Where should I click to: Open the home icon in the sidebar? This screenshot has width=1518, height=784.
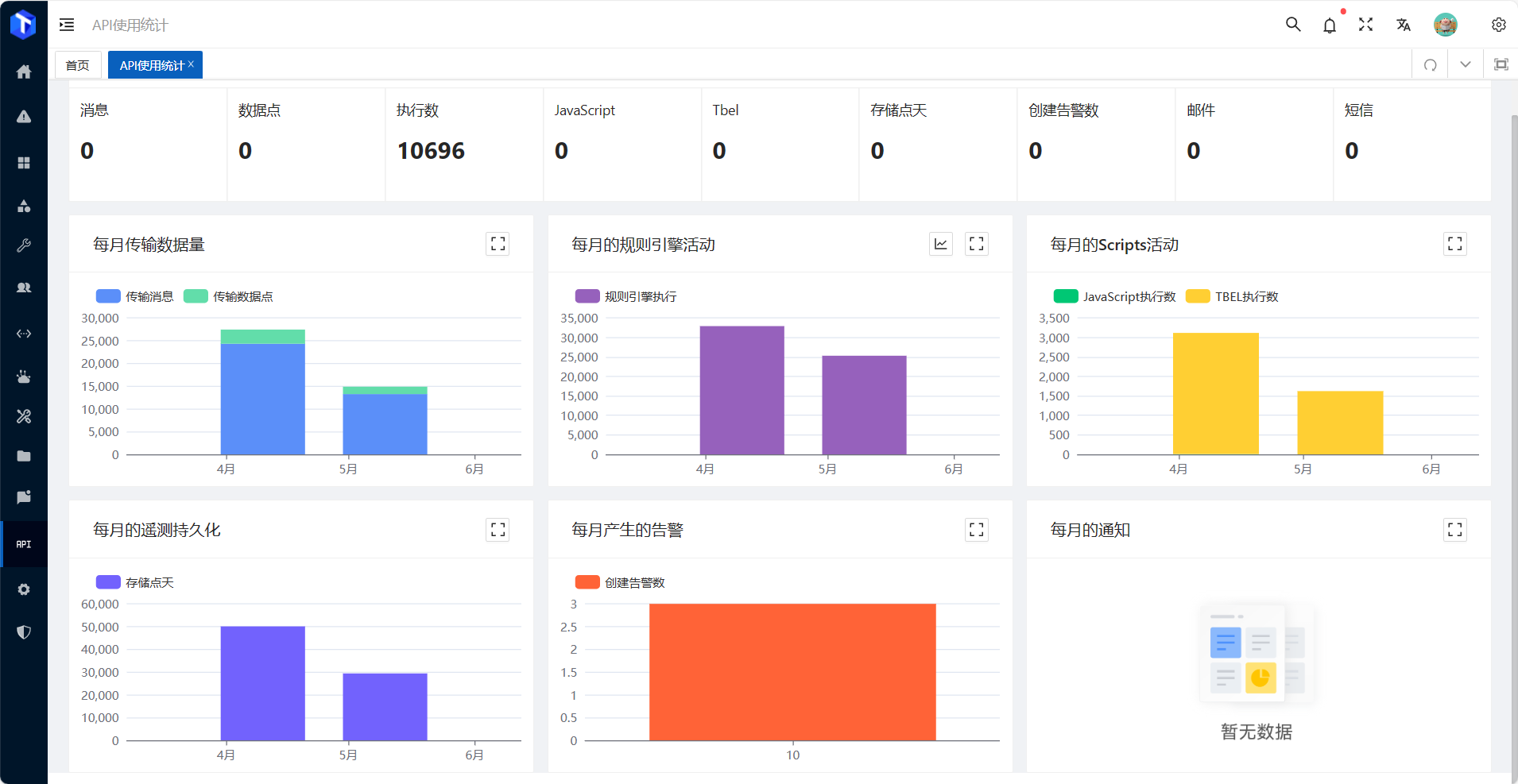[x=24, y=71]
